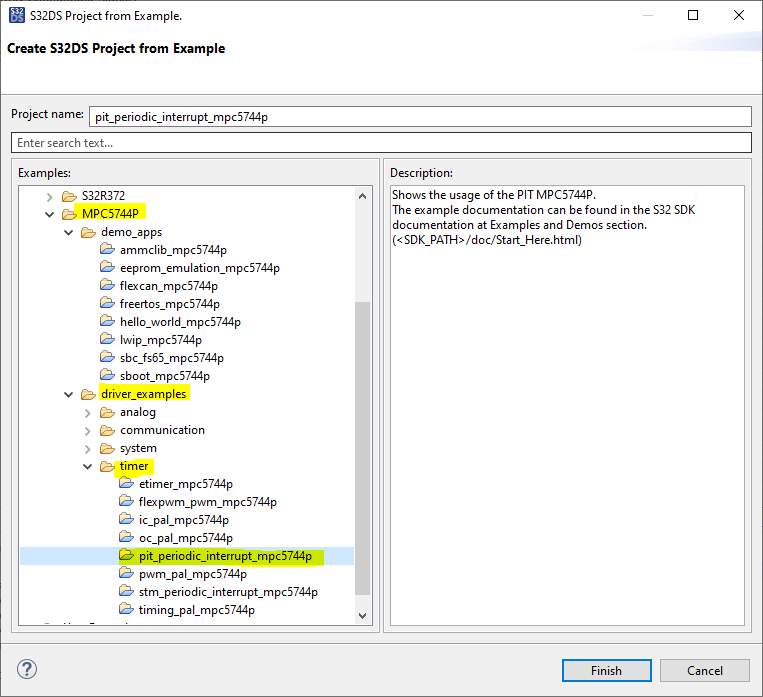Screen dimensions: 763x697
Task: Expand the system folder node
Action: tap(88, 449)
